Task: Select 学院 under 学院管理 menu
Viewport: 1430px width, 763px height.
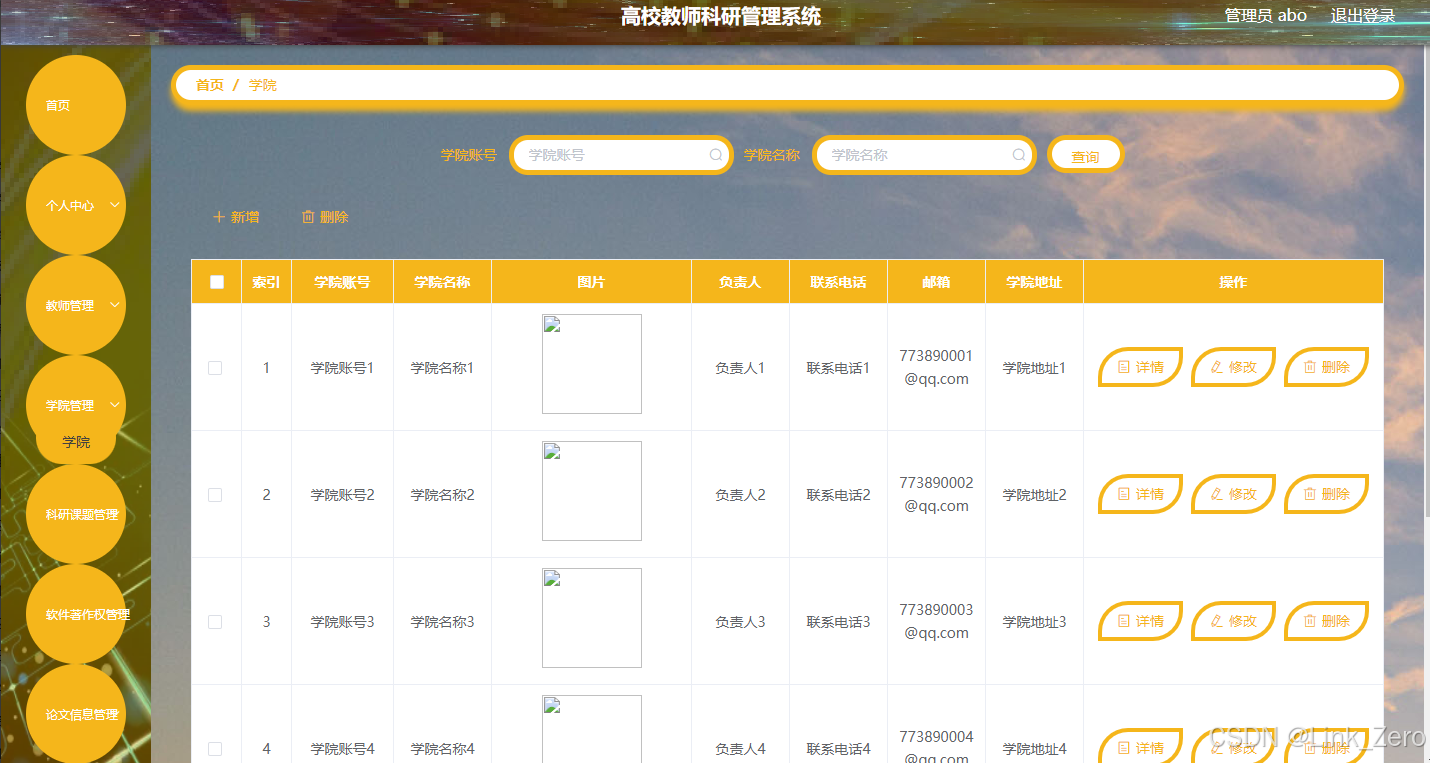Action: [75, 442]
